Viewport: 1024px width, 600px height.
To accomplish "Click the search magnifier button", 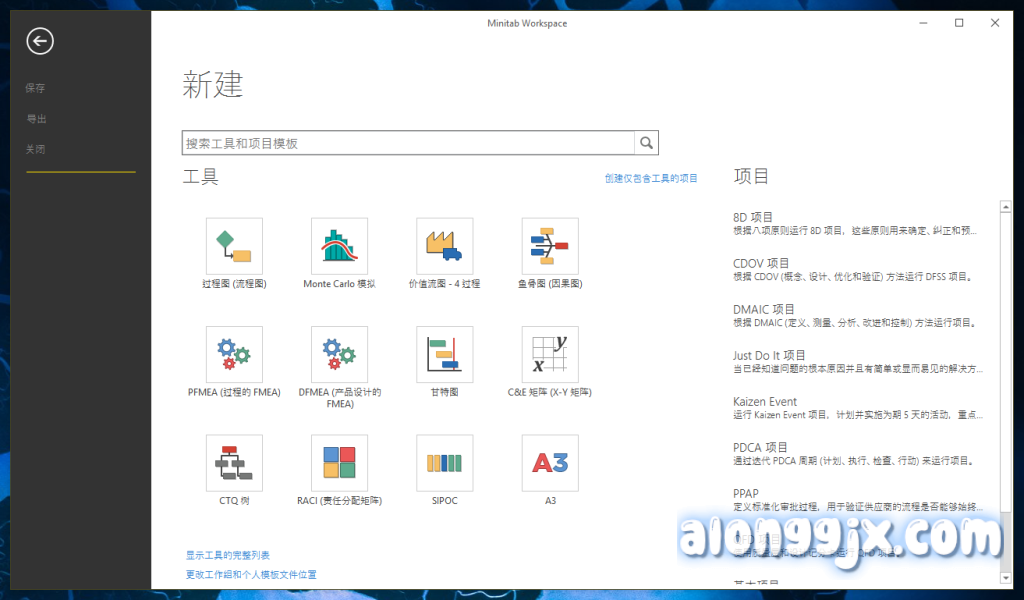I will (647, 143).
